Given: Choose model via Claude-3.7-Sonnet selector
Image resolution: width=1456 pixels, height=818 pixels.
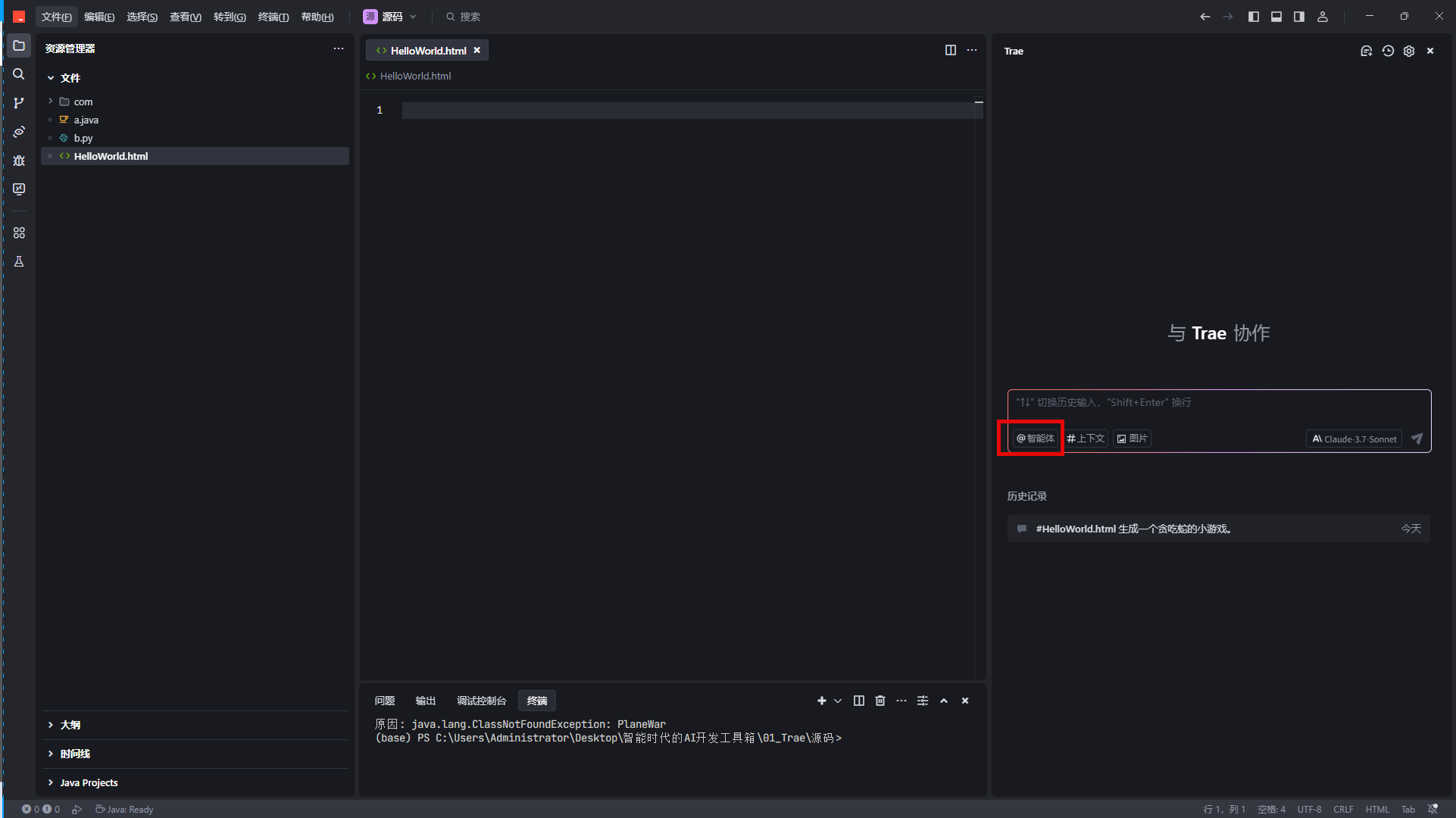Looking at the screenshot, I should 1354,439.
